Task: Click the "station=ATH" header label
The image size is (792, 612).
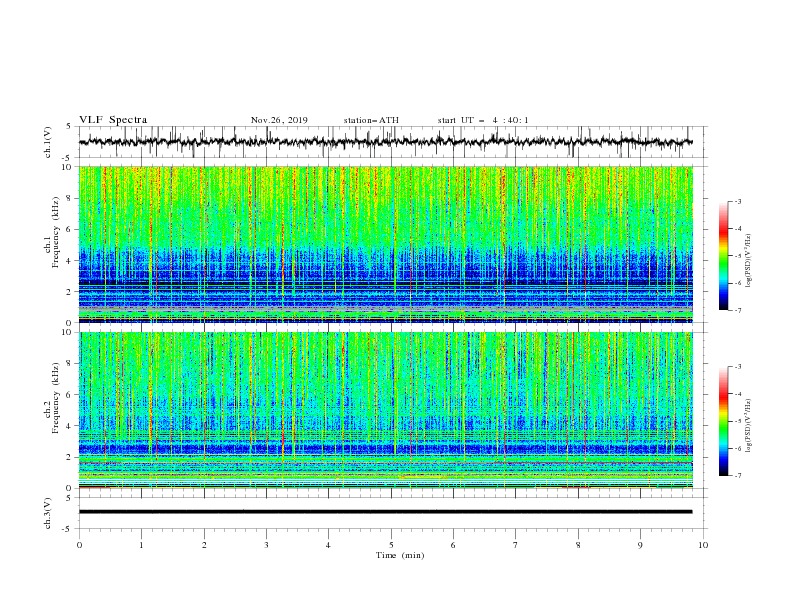Action: click(371, 120)
